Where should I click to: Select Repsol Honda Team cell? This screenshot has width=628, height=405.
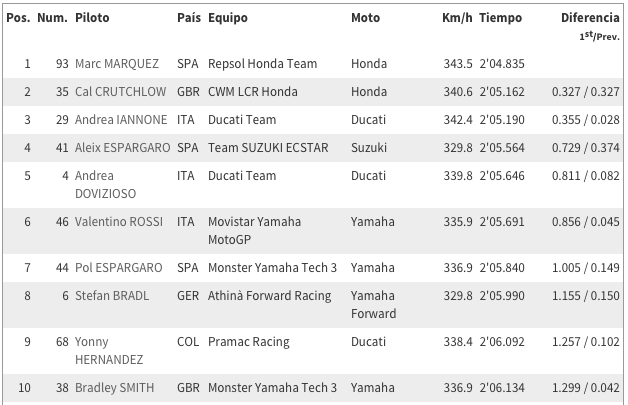tap(262, 64)
